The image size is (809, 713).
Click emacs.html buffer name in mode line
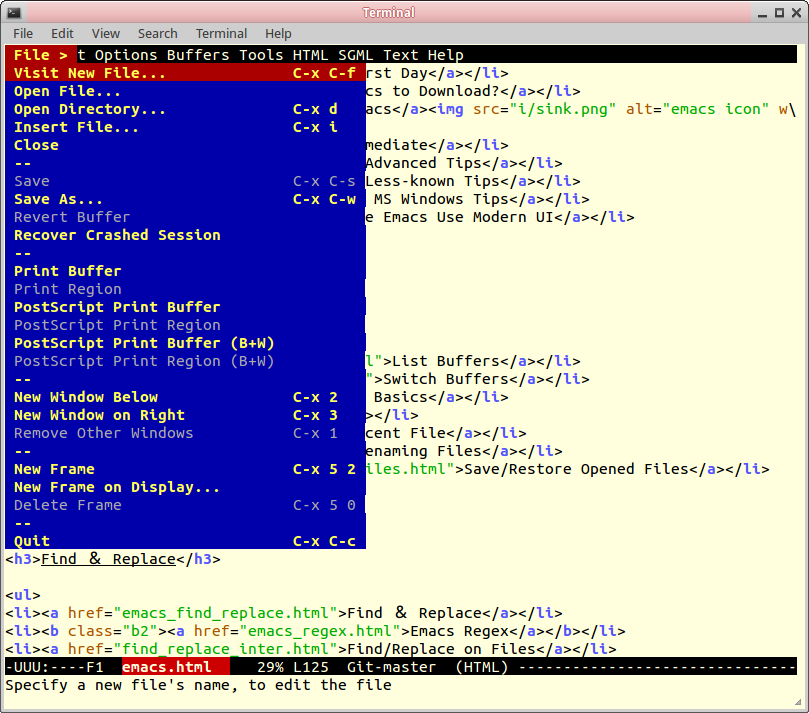pos(167,667)
